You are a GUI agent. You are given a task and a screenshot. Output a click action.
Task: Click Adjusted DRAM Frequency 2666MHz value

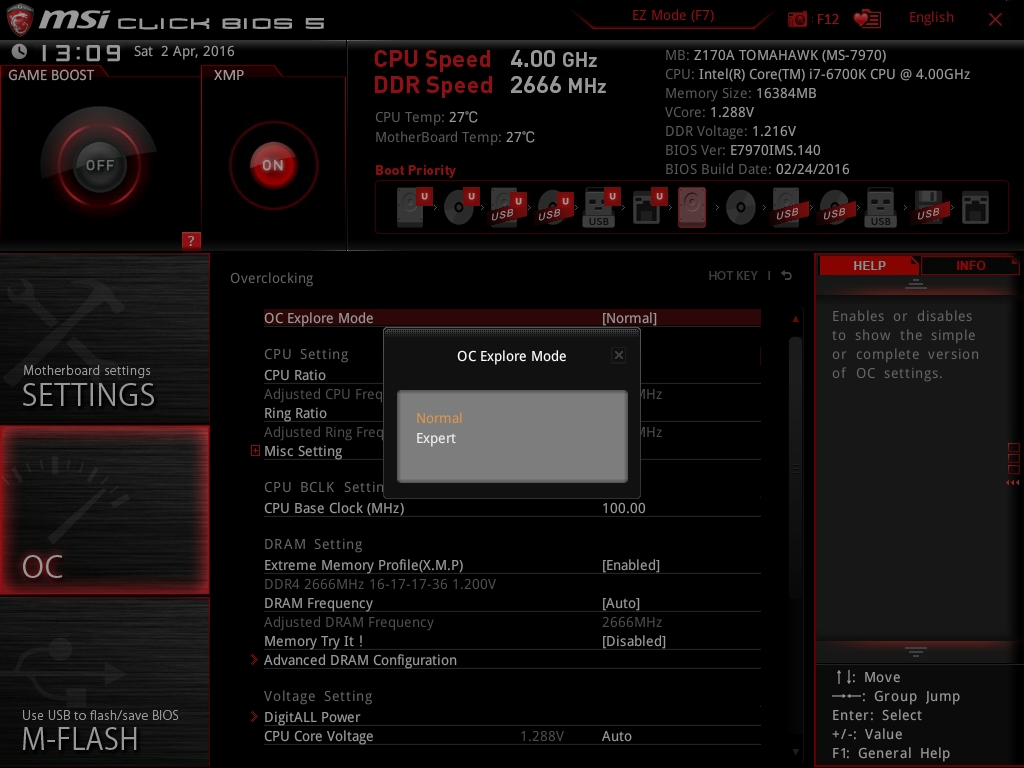[632, 622]
